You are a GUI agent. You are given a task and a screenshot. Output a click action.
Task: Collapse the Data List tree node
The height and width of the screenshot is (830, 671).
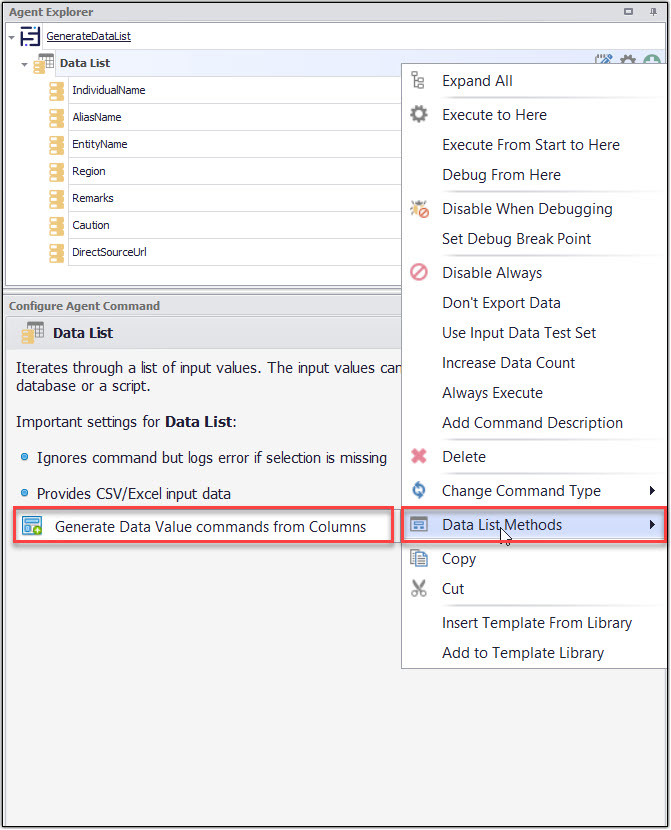[x=24, y=64]
